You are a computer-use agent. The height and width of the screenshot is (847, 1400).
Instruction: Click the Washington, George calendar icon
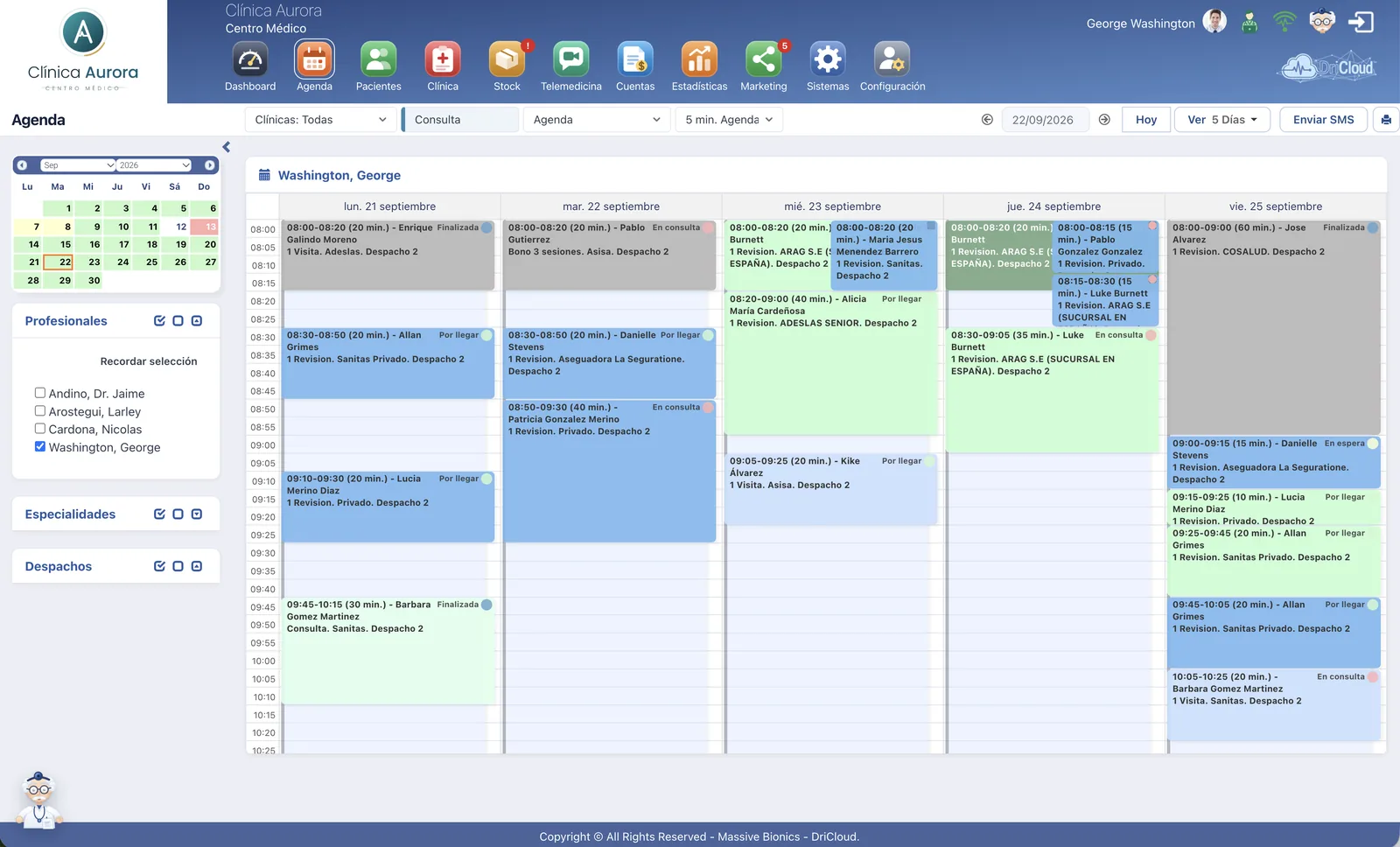[264, 175]
